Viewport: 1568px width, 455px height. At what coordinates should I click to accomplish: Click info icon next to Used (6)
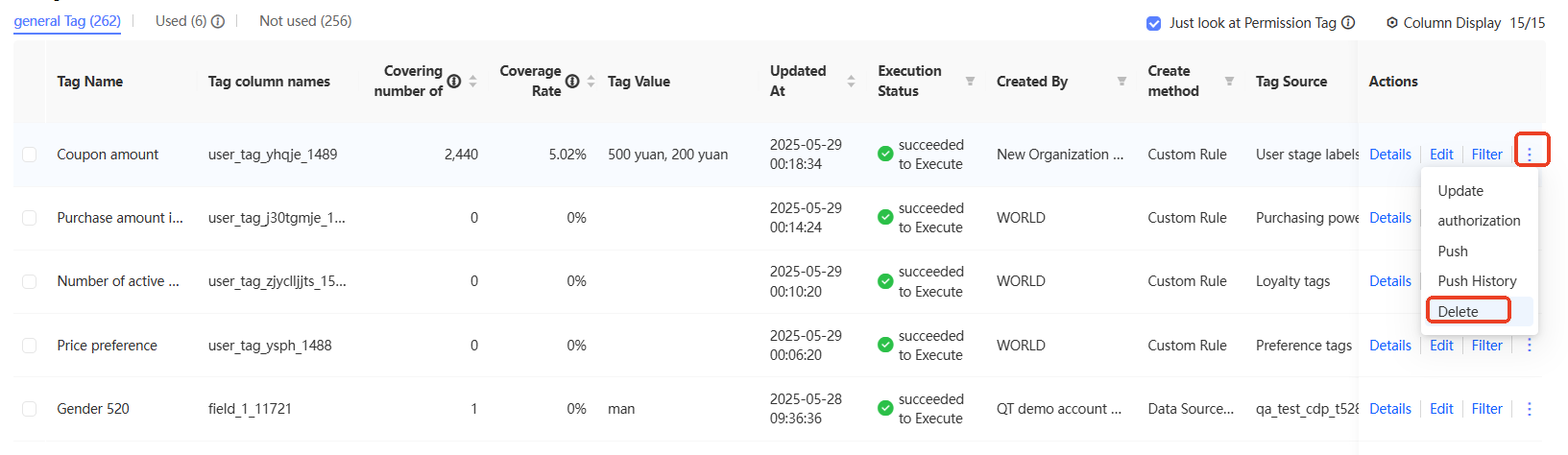click(x=218, y=21)
